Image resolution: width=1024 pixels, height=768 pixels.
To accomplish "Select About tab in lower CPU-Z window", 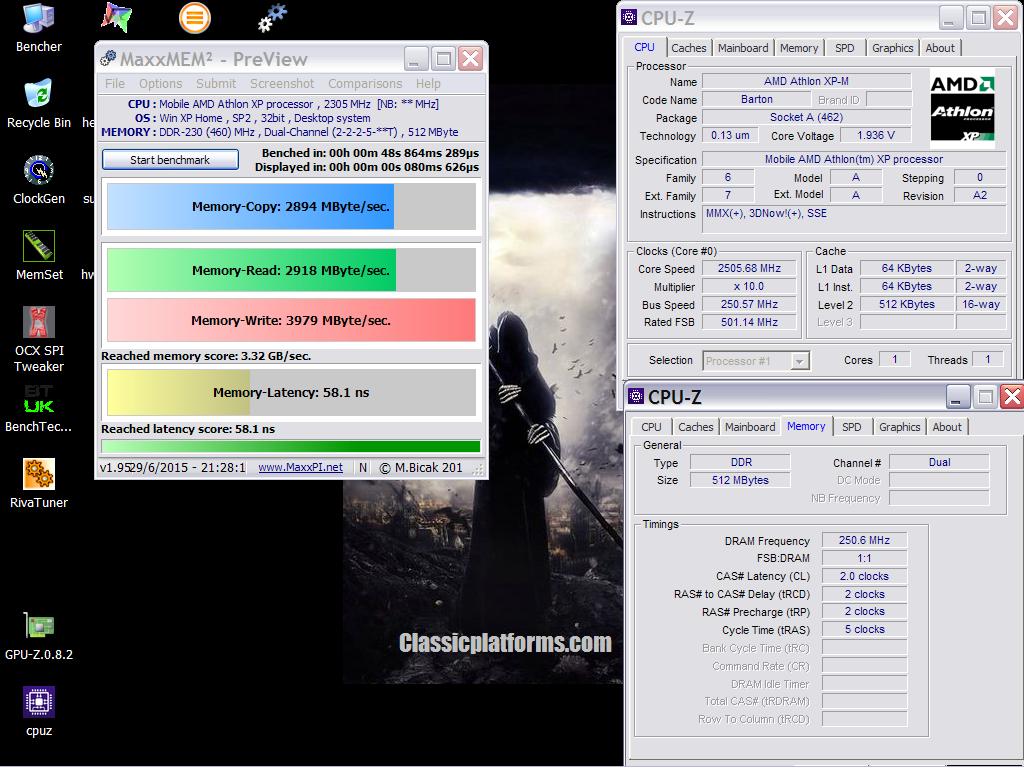I will [947, 426].
